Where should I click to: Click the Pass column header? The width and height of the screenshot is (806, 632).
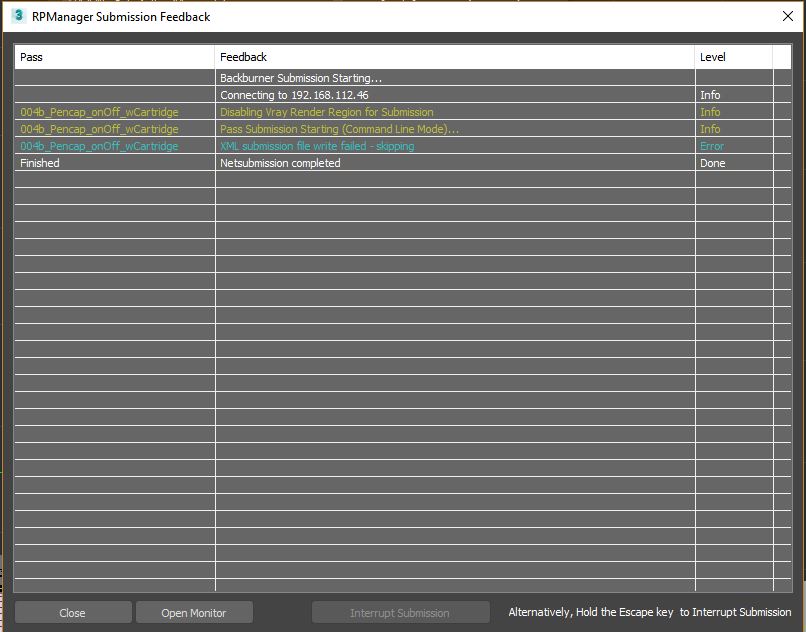114,57
